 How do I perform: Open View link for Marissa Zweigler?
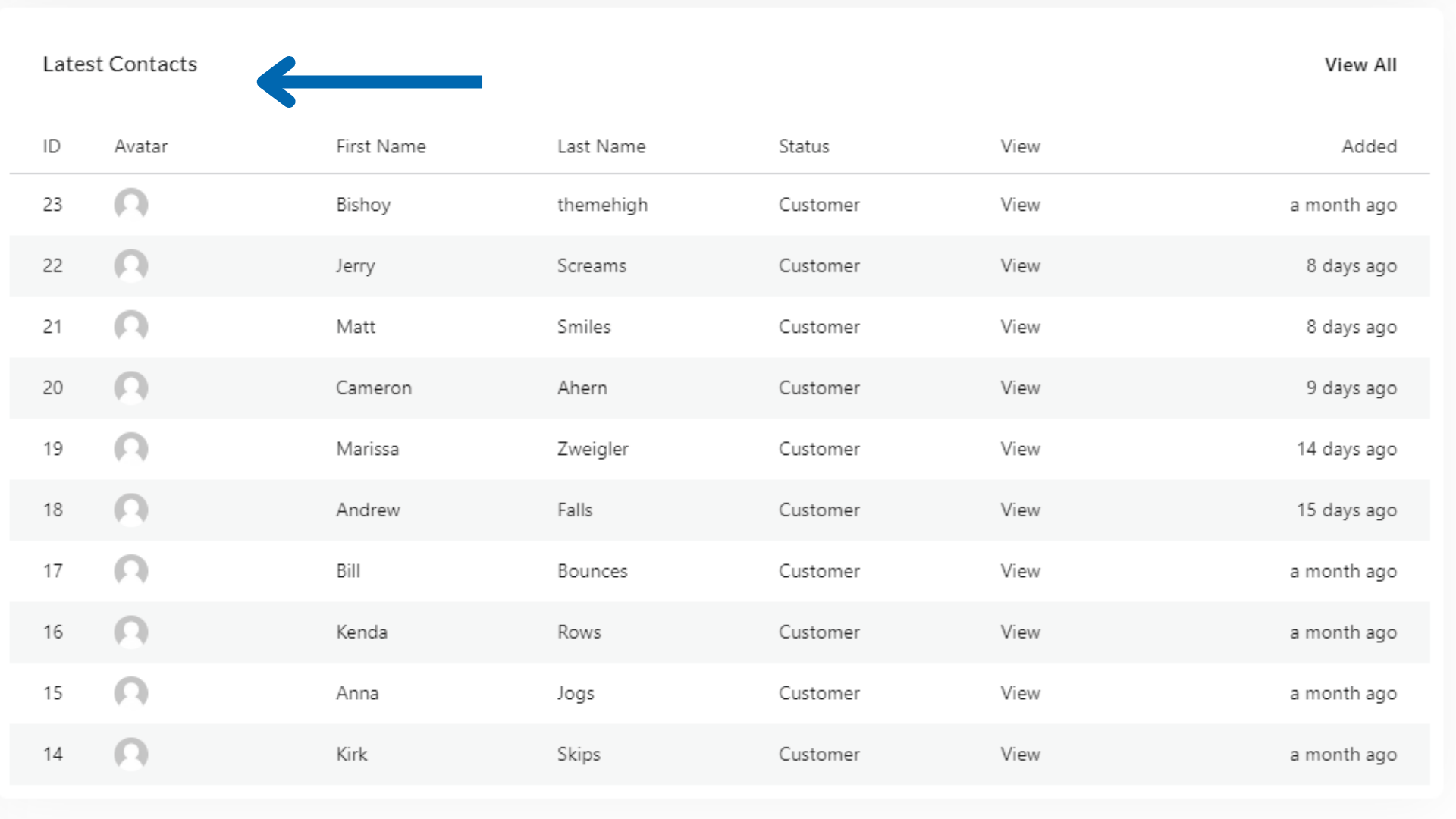1020,449
